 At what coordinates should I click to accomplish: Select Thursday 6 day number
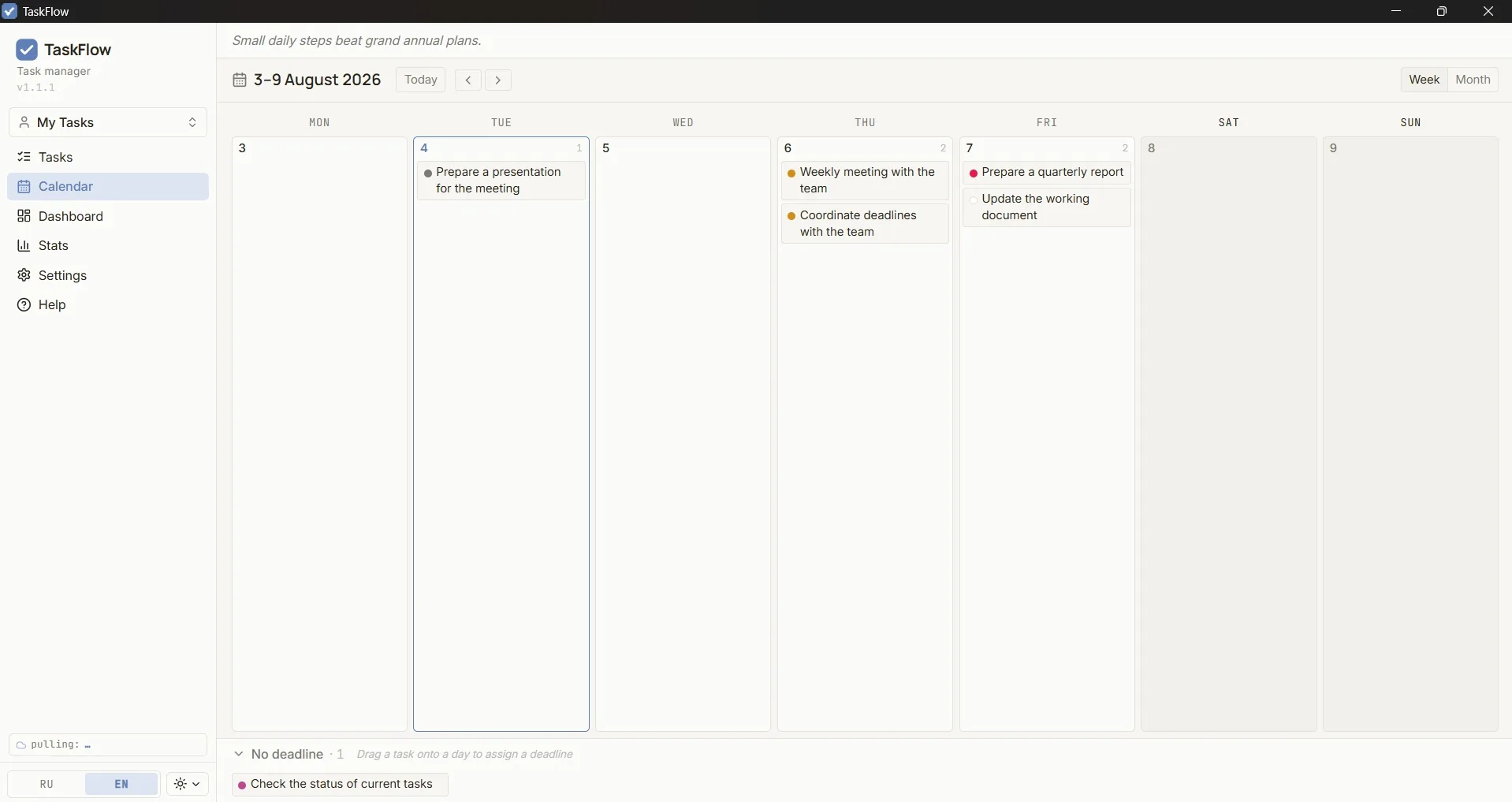789,149
